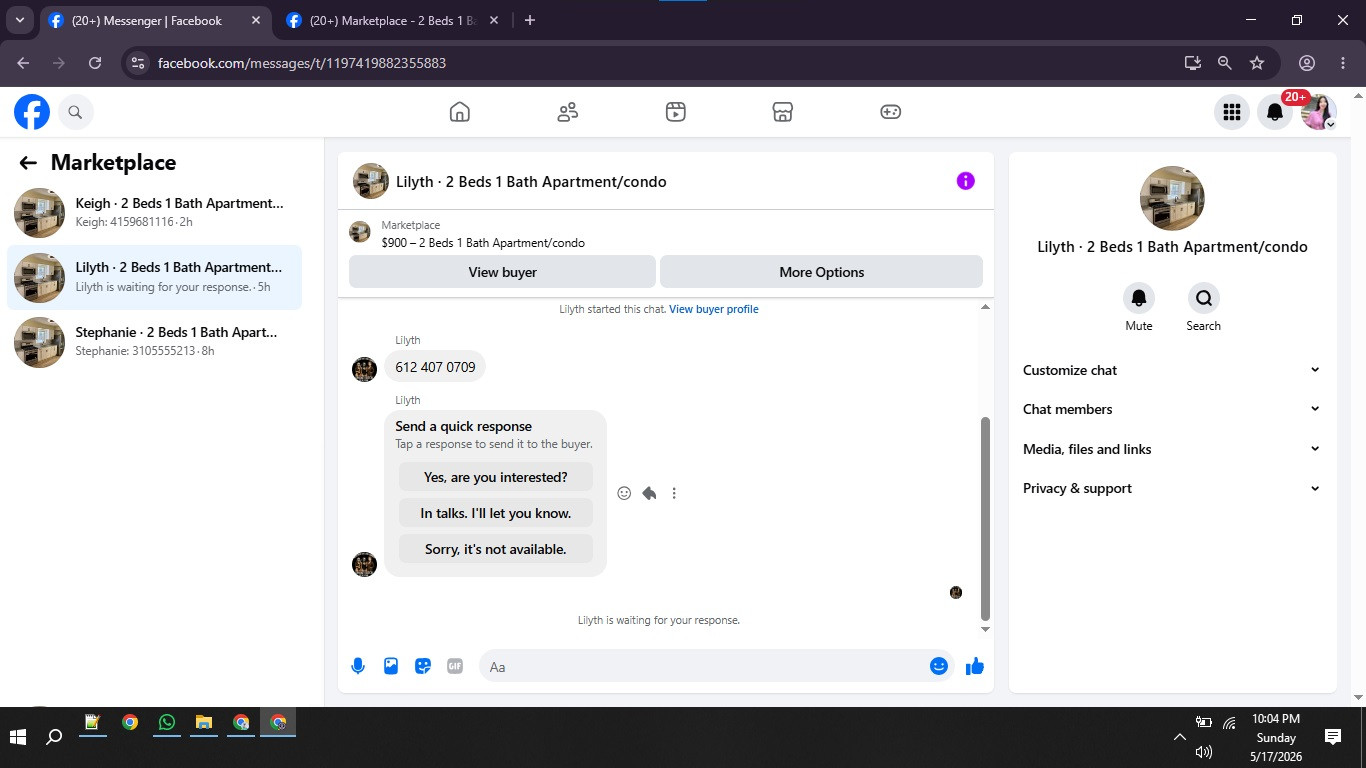This screenshot has height=768, width=1366.
Task: Open the notifications bell
Action: click(1275, 112)
